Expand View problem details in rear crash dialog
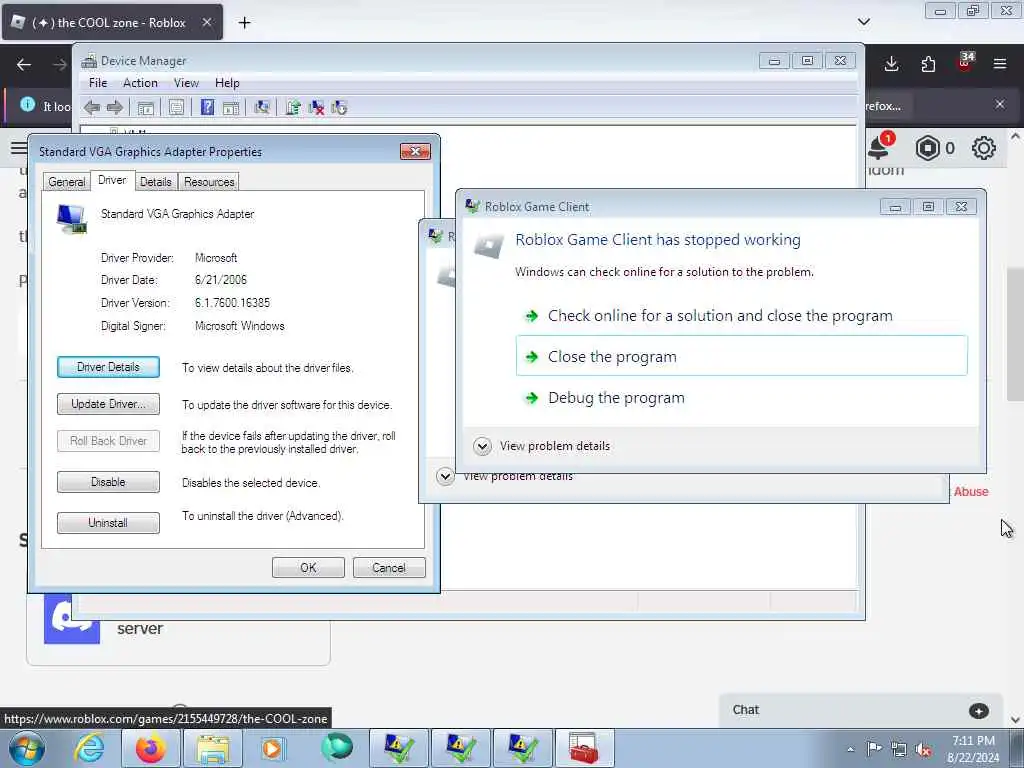Screen dimensions: 1024x768 click(445, 477)
